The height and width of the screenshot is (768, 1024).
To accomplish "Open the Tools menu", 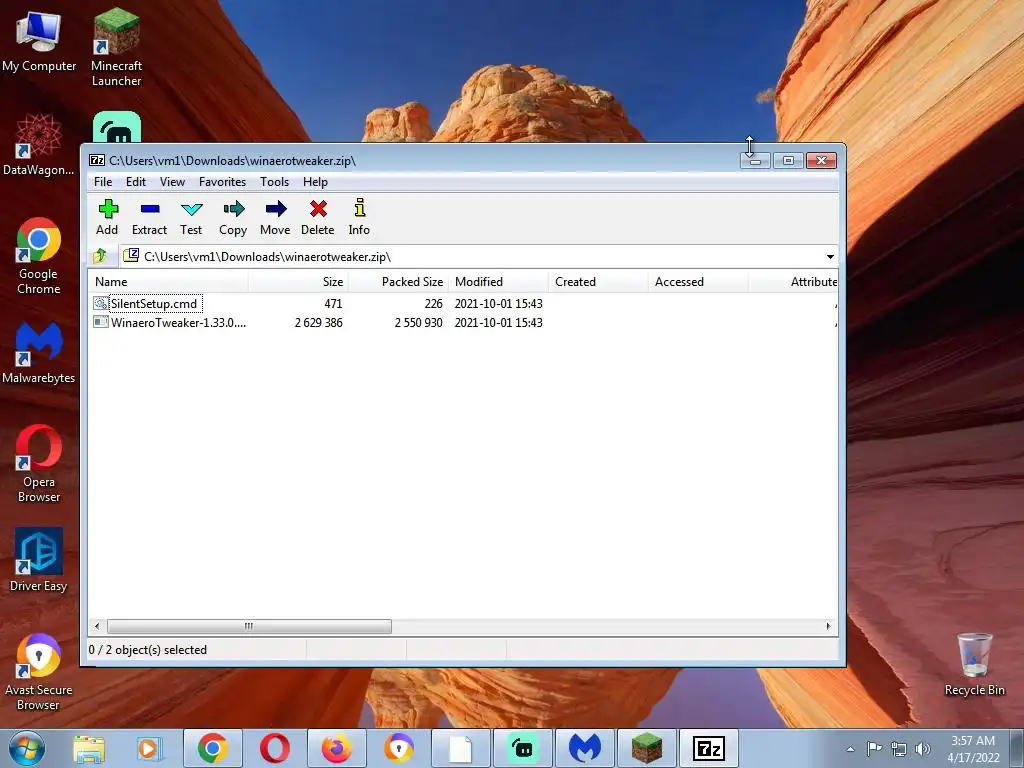I will coord(274,182).
